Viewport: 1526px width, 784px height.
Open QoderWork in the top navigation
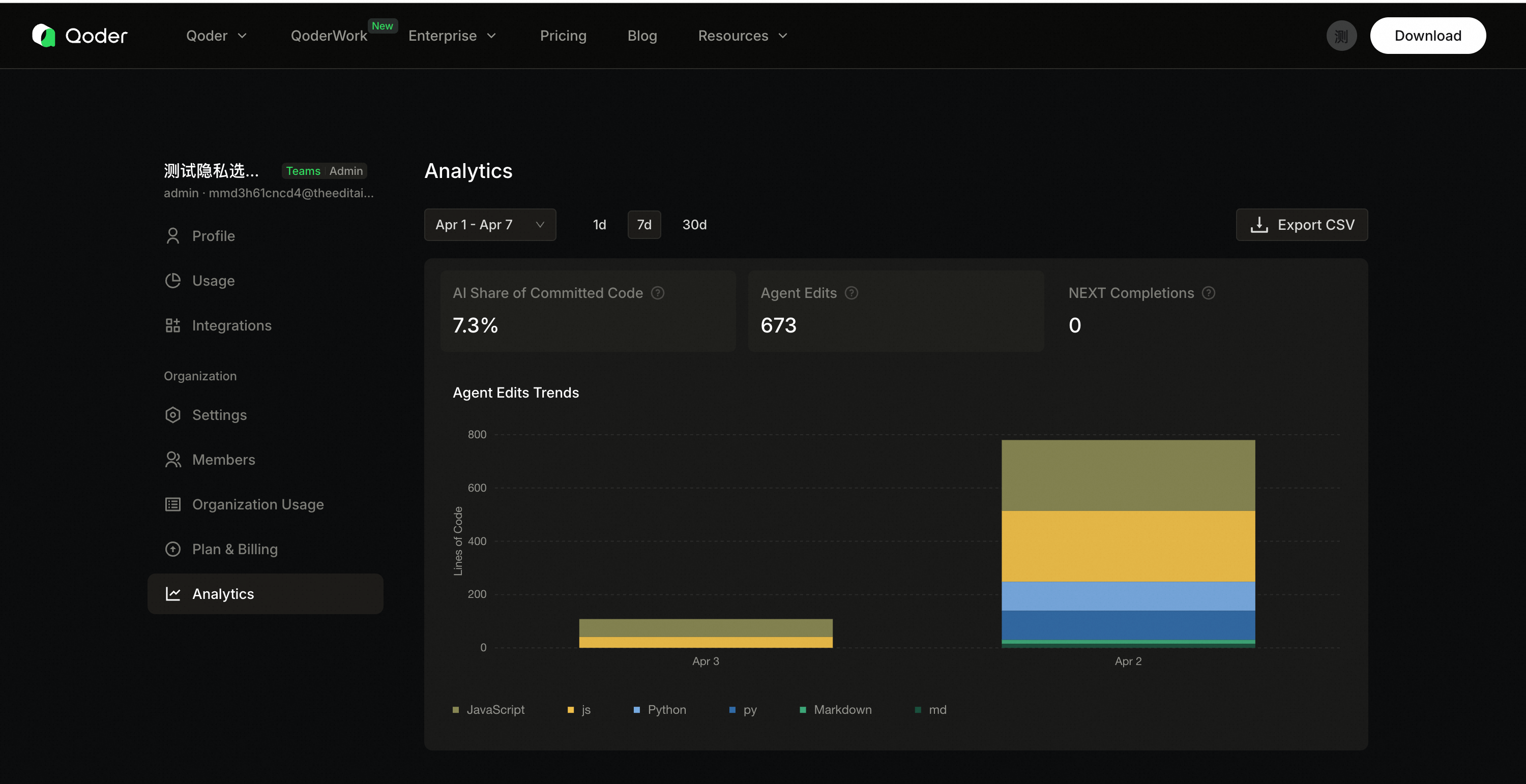coord(329,36)
